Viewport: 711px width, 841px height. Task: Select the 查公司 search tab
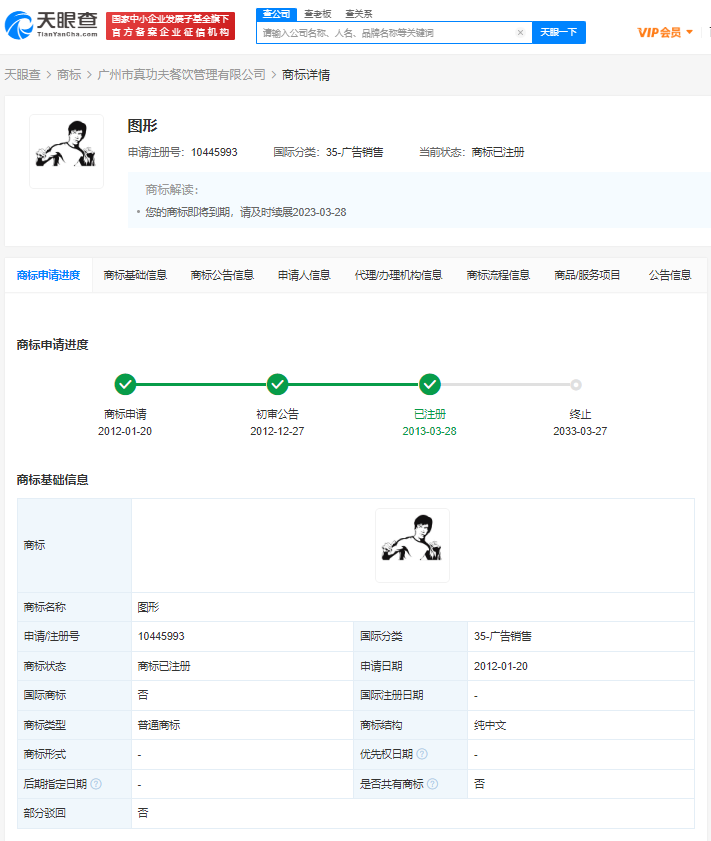[x=276, y=14]
